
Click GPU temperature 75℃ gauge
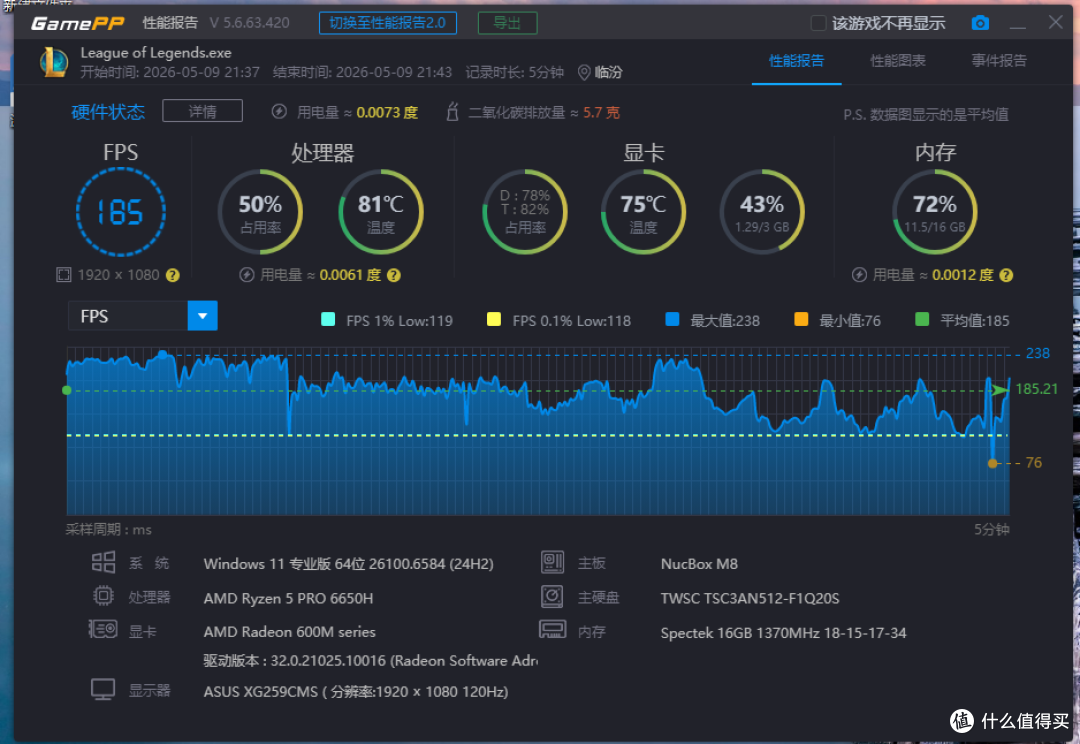coord(643,211)
